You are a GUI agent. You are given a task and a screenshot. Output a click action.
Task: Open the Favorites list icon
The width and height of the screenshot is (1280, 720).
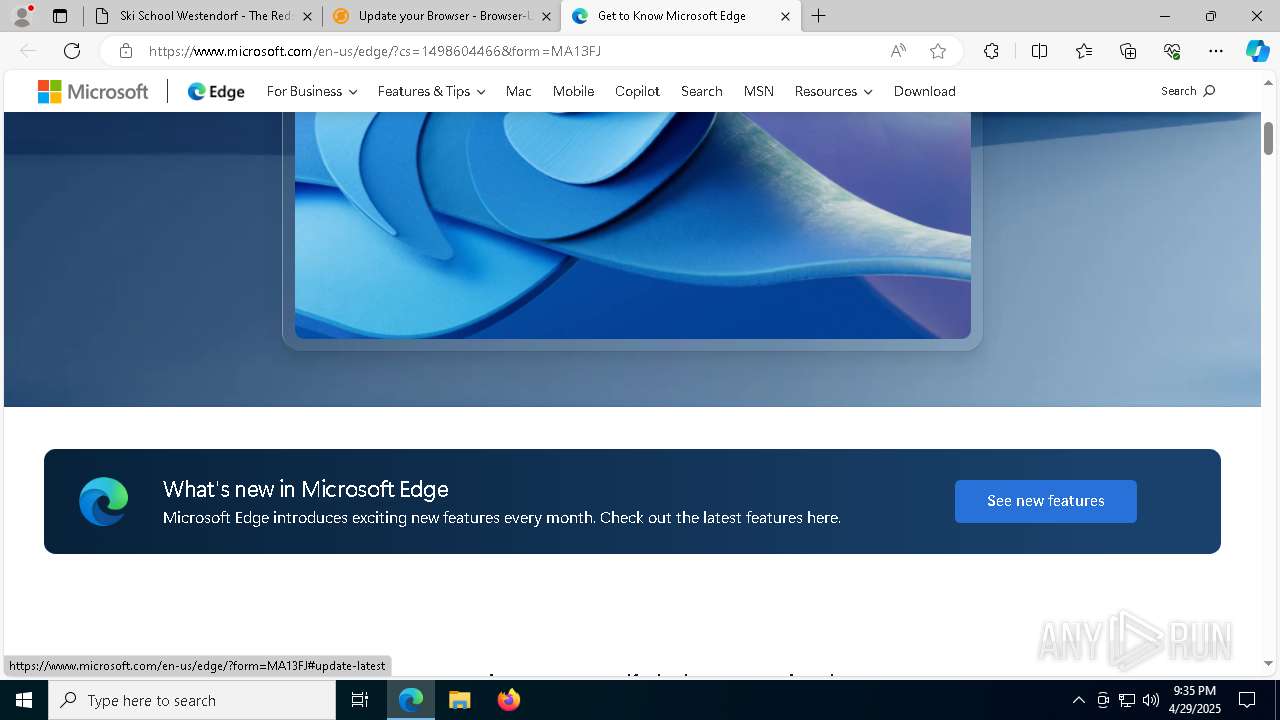tap(1084, 51)
